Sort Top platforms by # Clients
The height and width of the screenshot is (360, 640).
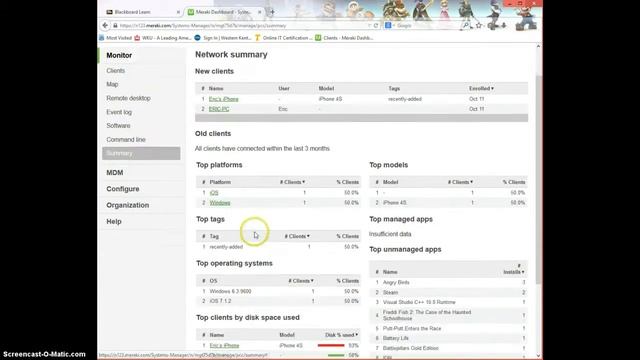293,182
